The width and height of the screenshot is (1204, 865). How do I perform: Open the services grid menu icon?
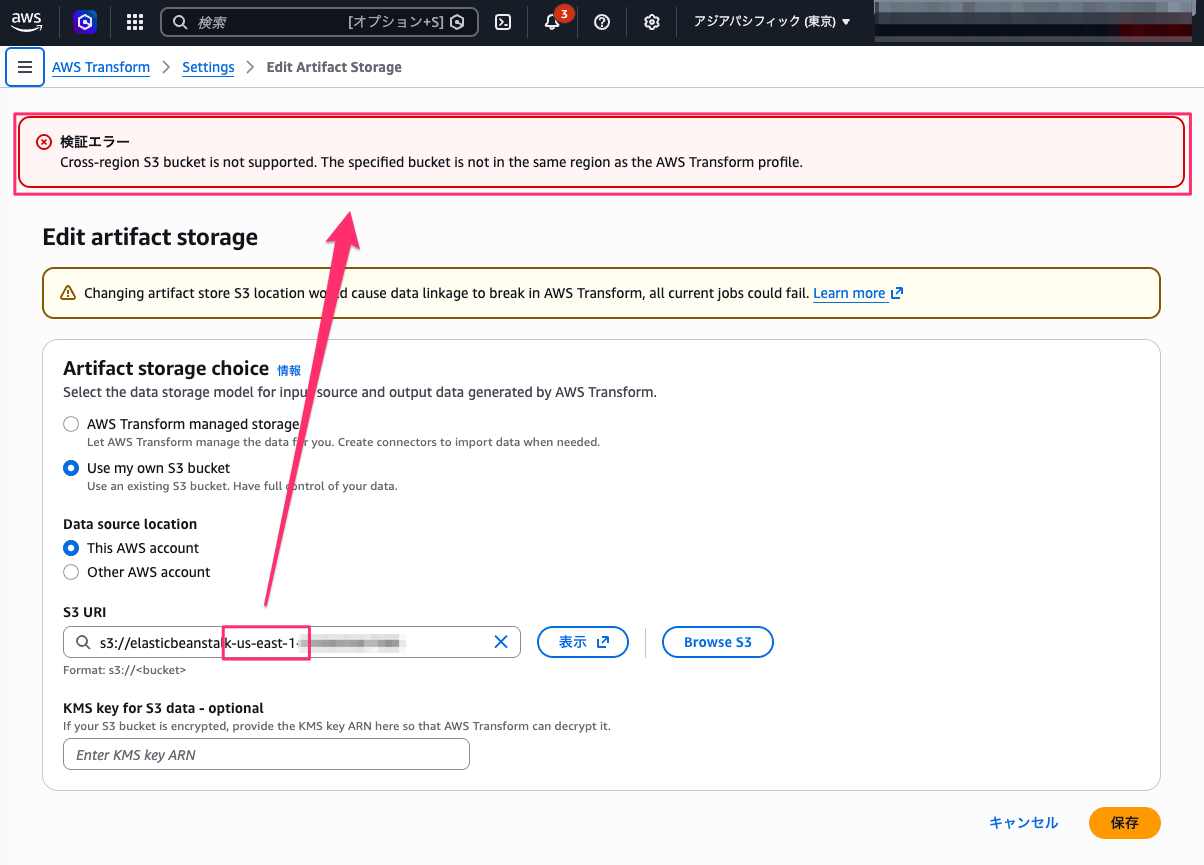(135, 22)
